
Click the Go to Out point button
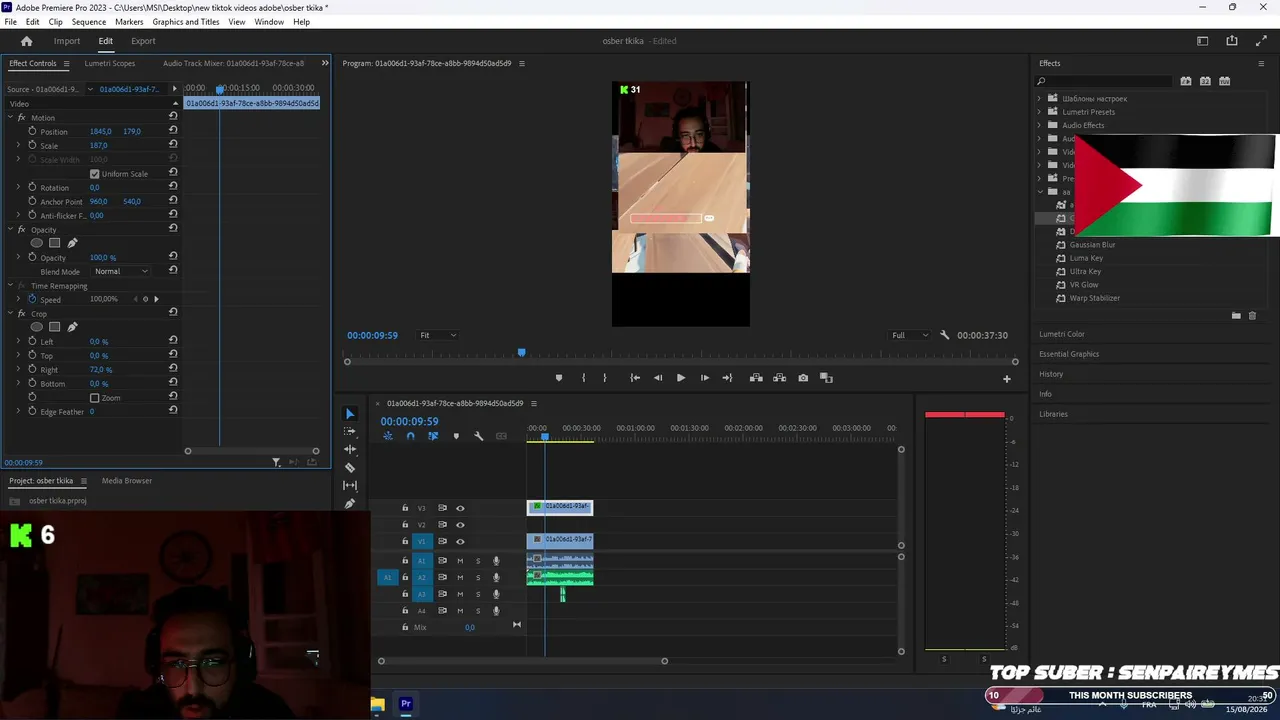click(x=727, y=378)
